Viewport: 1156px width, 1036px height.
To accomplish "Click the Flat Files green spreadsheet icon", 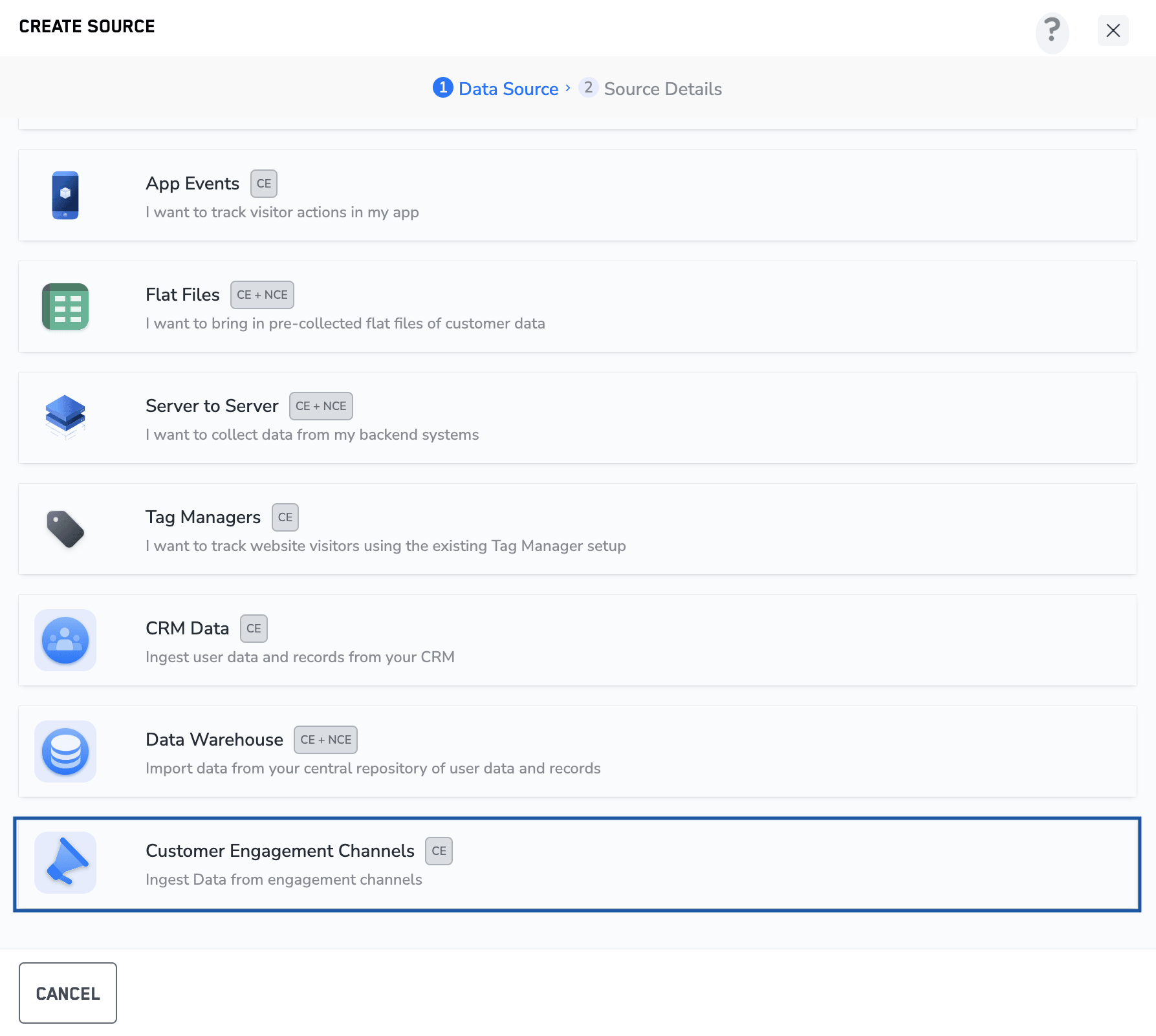I will 65,307.
